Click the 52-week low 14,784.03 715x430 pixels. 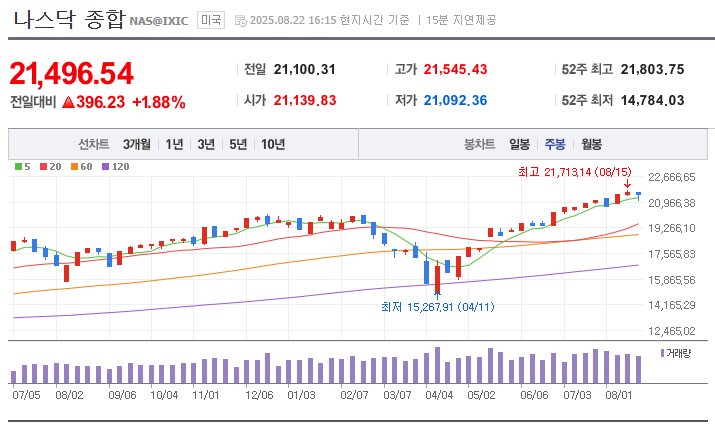click(653, 100)
